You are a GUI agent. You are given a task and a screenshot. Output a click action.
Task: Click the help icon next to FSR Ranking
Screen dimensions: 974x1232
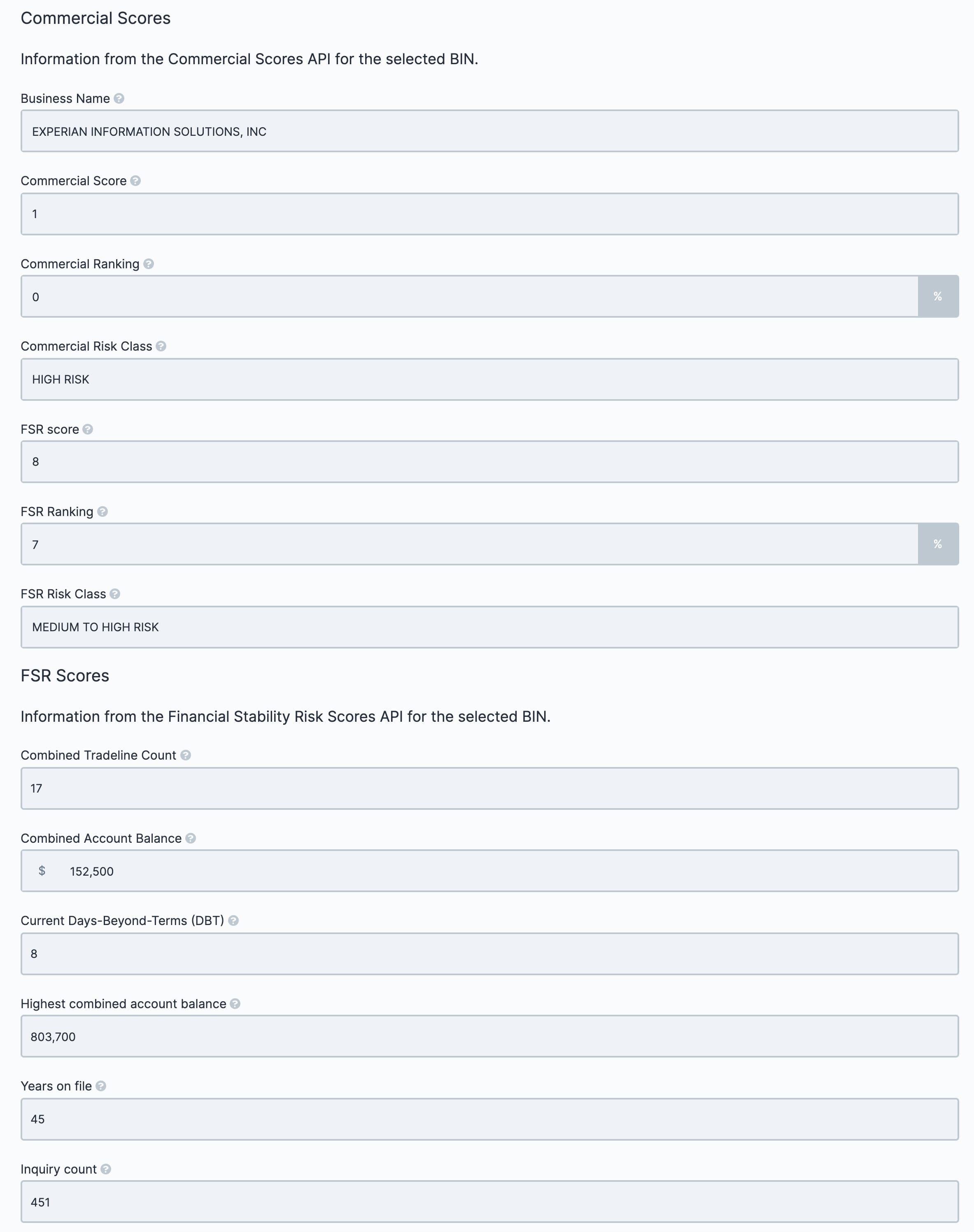tap(102, 511)
